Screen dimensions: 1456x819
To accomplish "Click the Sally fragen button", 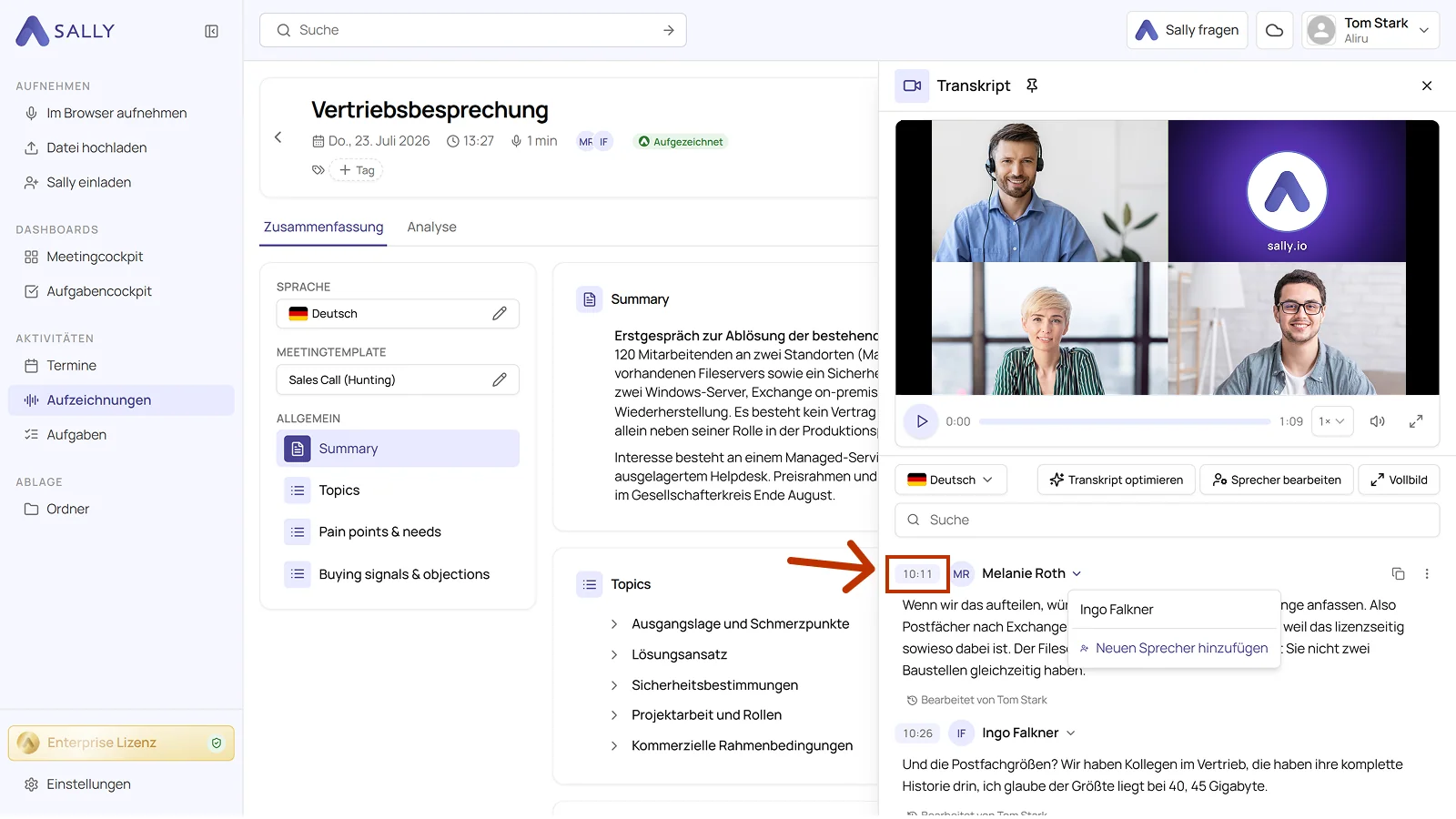I will [1187, 30].
